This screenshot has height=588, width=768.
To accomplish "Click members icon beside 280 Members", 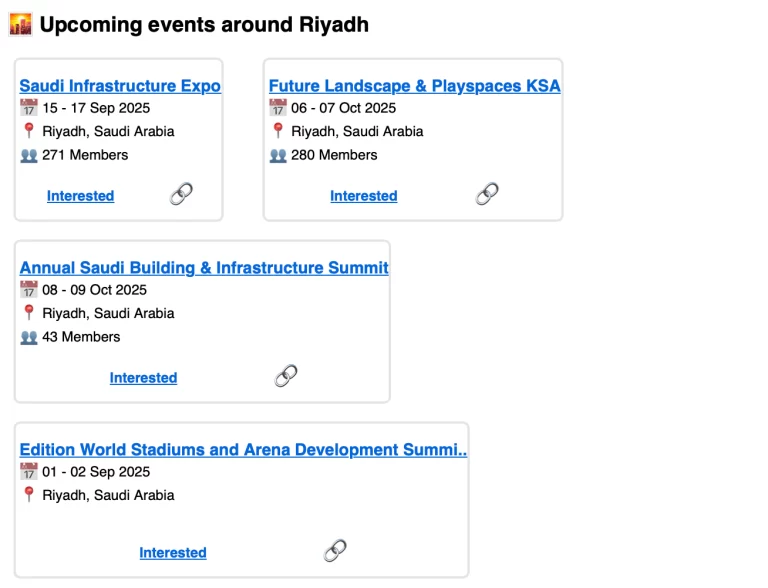I will click(278, 155).
